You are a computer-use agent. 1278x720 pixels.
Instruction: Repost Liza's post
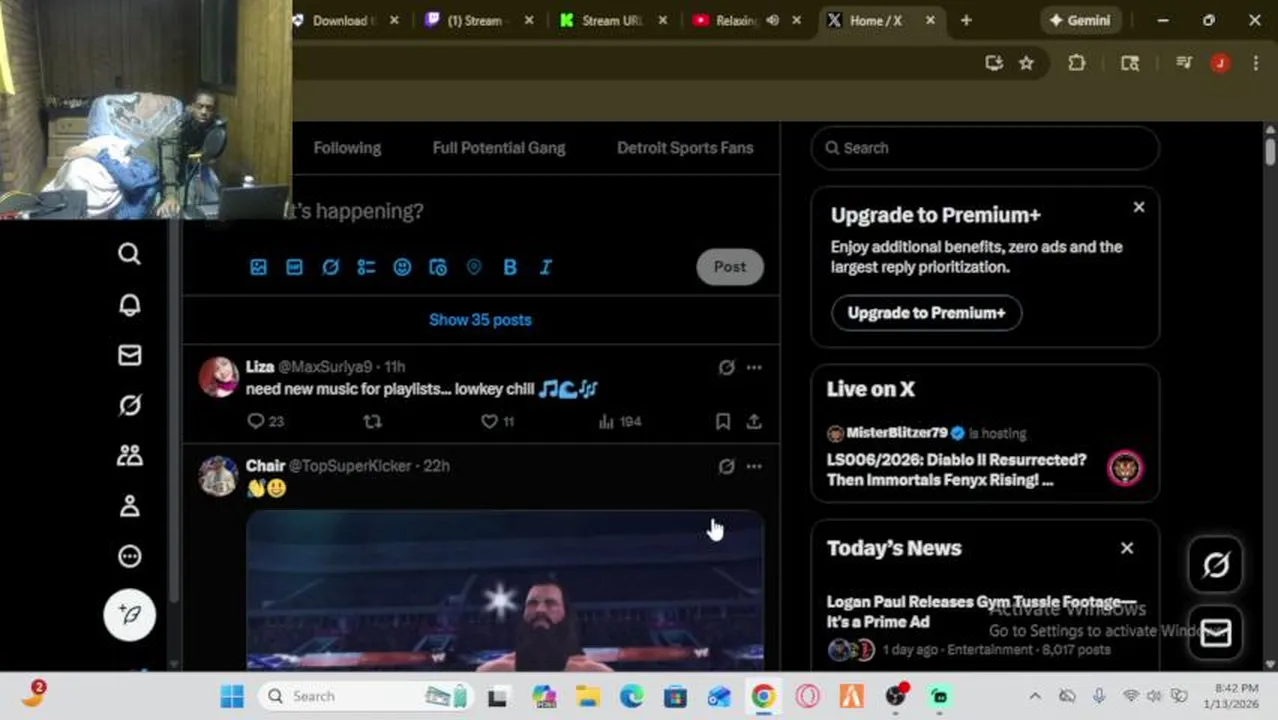pyautogui.click(x=372, y=421)
